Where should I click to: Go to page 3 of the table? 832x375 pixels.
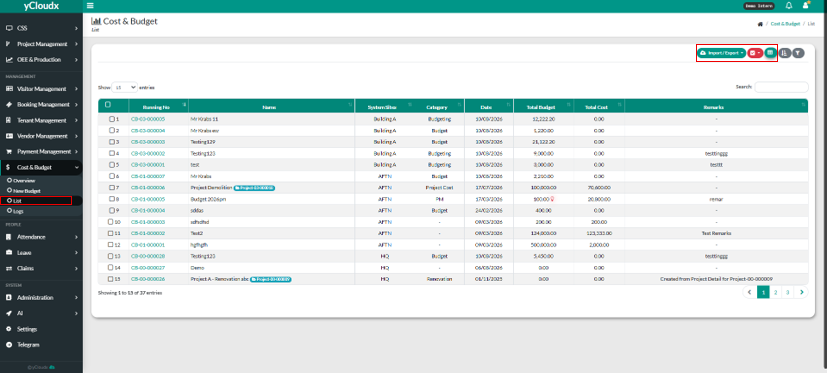[788, 292]
